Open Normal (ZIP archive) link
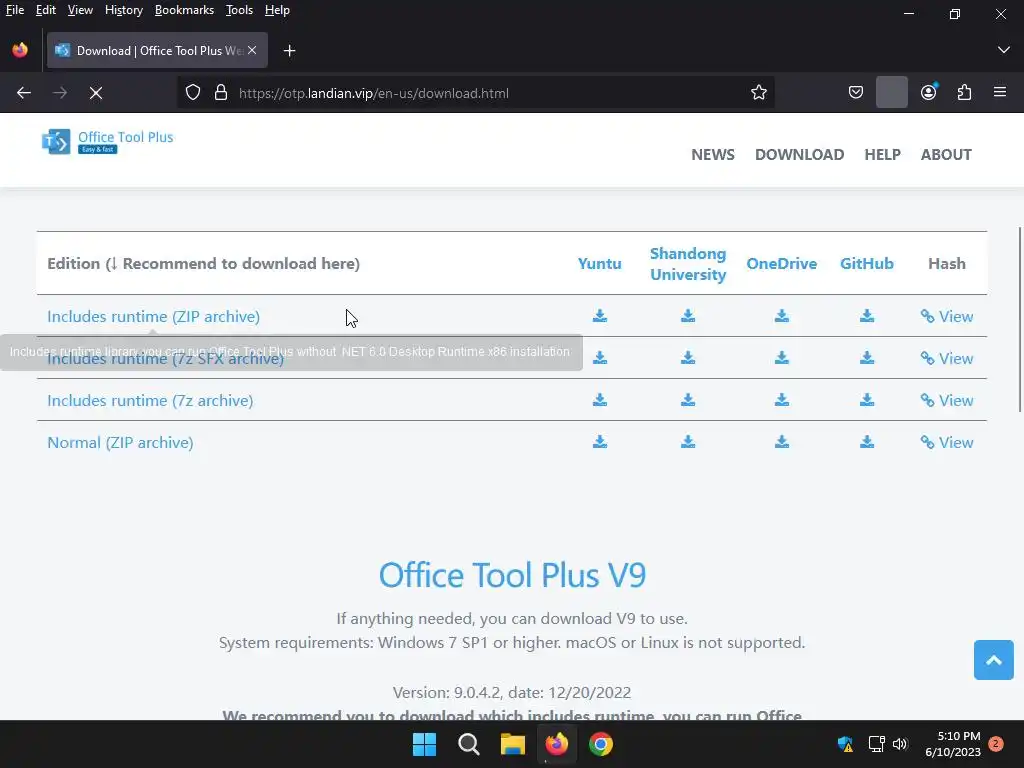Image resolution: width=1024 pixels, height=768 pixels. (120, 442)
